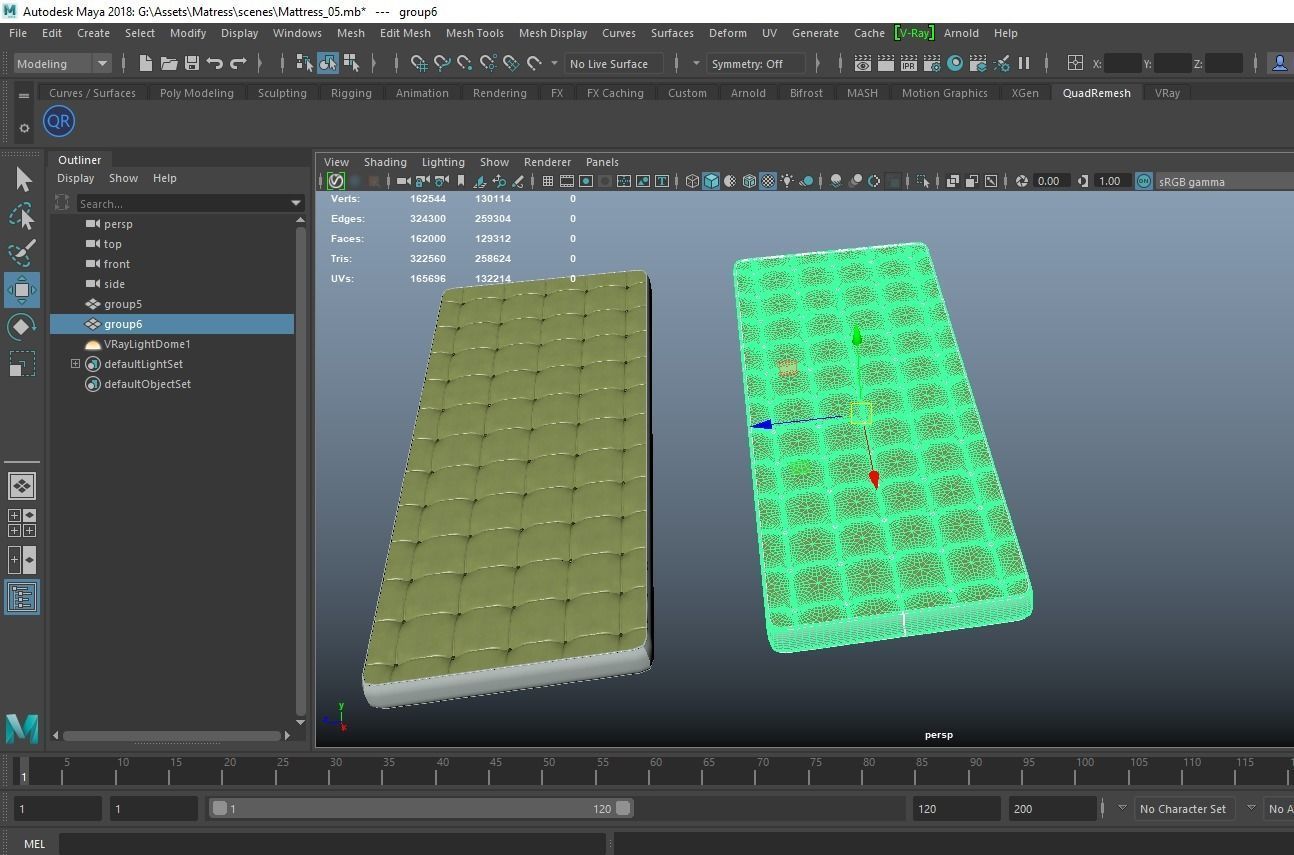Screen dimensions: 1294x855
Task: Open the No Character Set dropdown
Action: click(x=1184, y=808)
